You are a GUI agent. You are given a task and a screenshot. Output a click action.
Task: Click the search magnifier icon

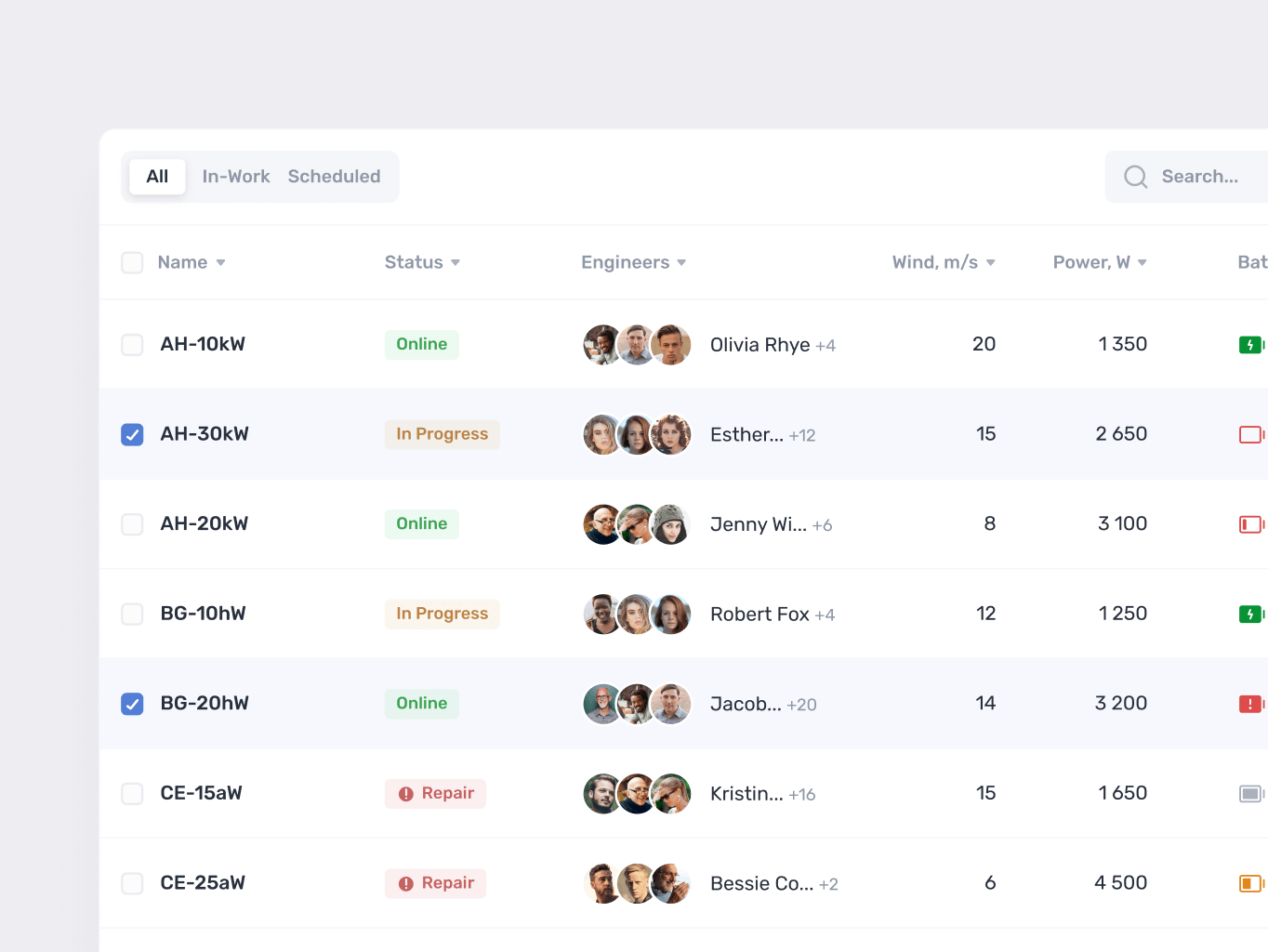[1135, 177]
